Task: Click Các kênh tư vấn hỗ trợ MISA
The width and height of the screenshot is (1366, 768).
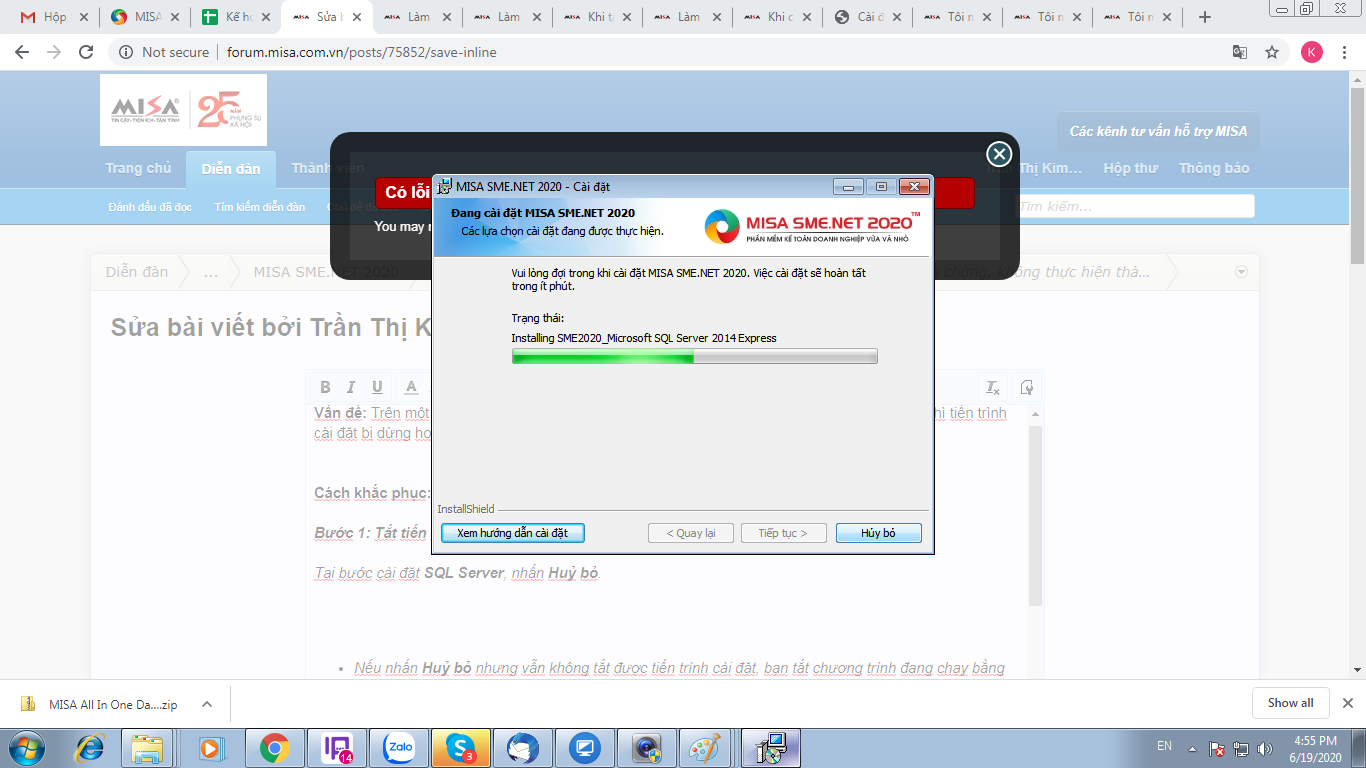Action: pos(1158,131)
